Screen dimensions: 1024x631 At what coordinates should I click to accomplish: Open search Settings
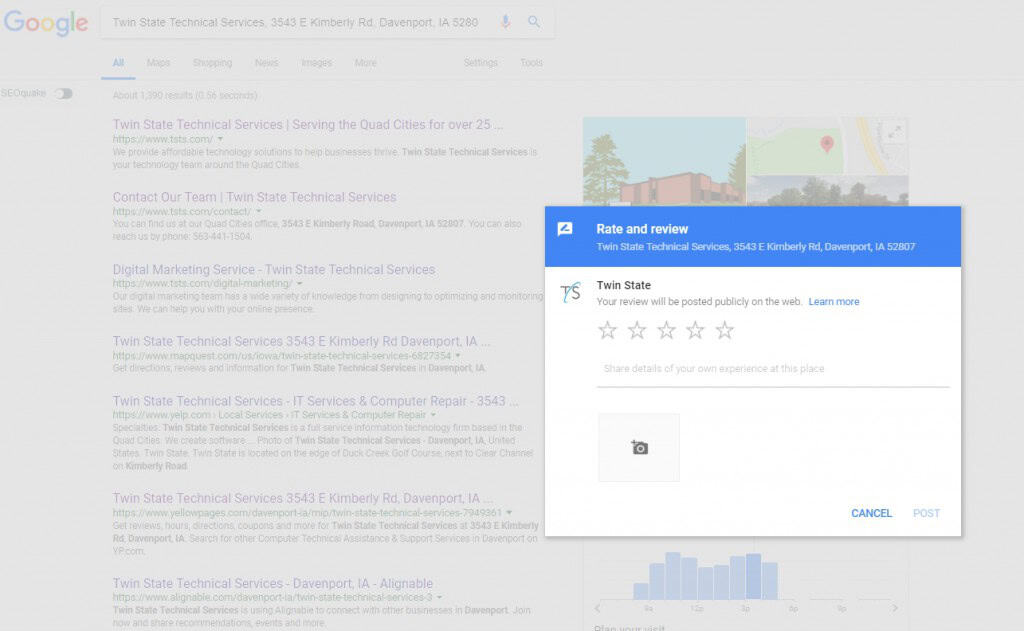click(481, 63)
